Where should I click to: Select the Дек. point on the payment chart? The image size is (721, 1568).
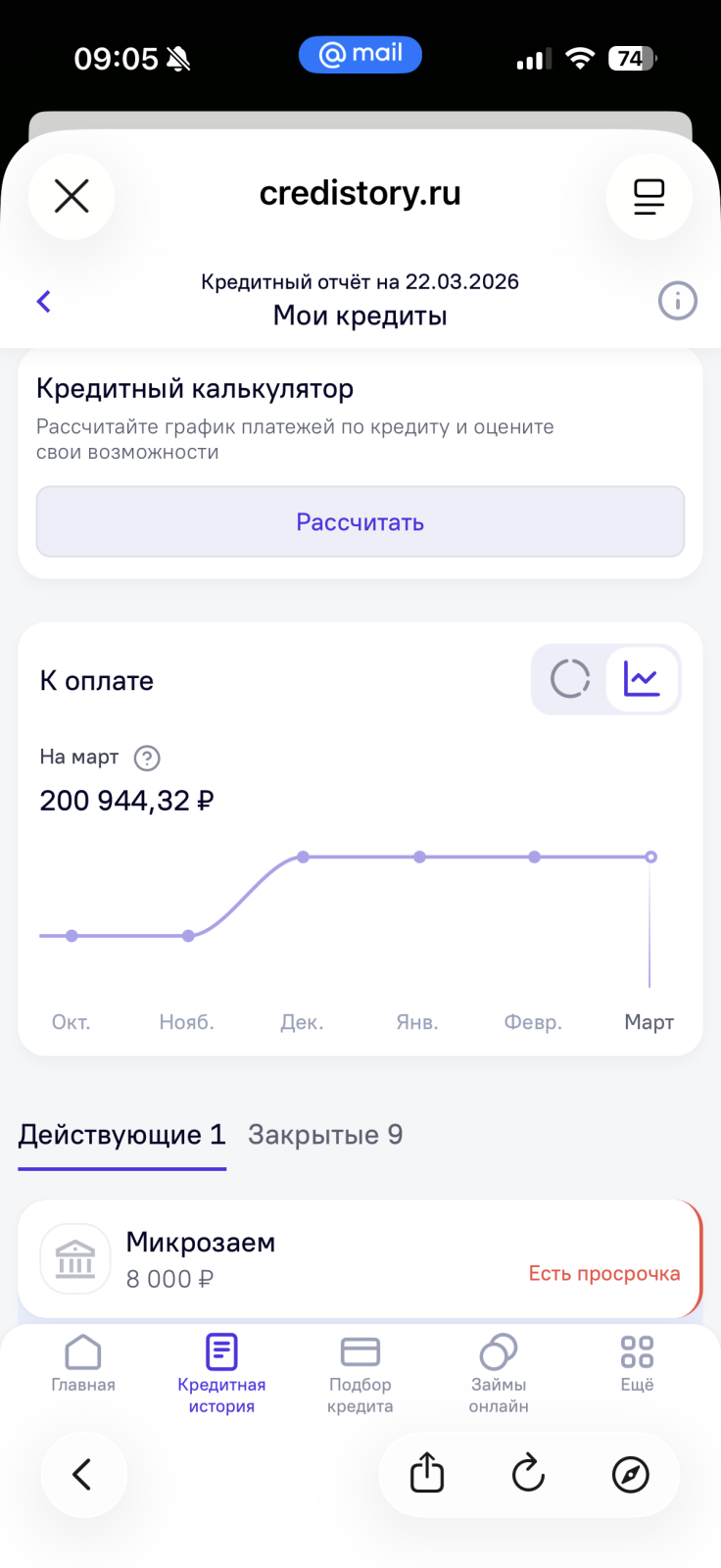tap(304, 857)
